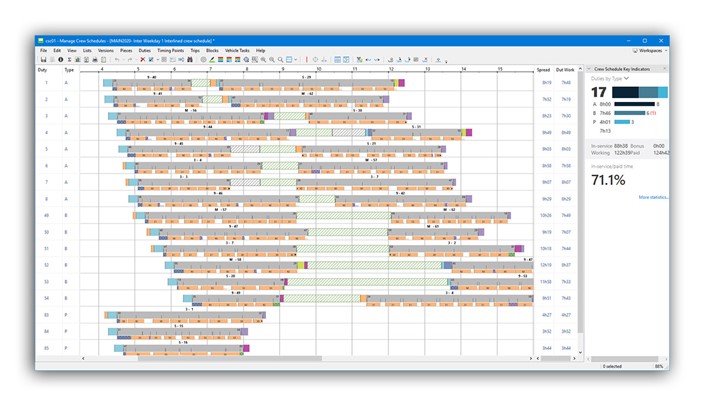Image resolution: width=705 pixels, height=406 pixels.
Task: Click the binoculars Find icon
Action: (x=190, y=59)
